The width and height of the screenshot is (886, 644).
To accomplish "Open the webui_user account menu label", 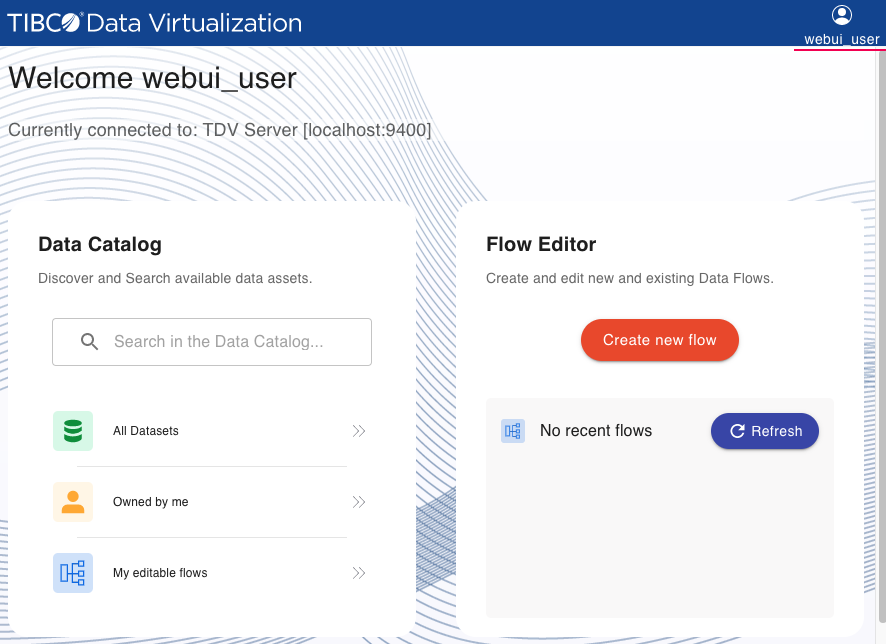I will (842, 40).
